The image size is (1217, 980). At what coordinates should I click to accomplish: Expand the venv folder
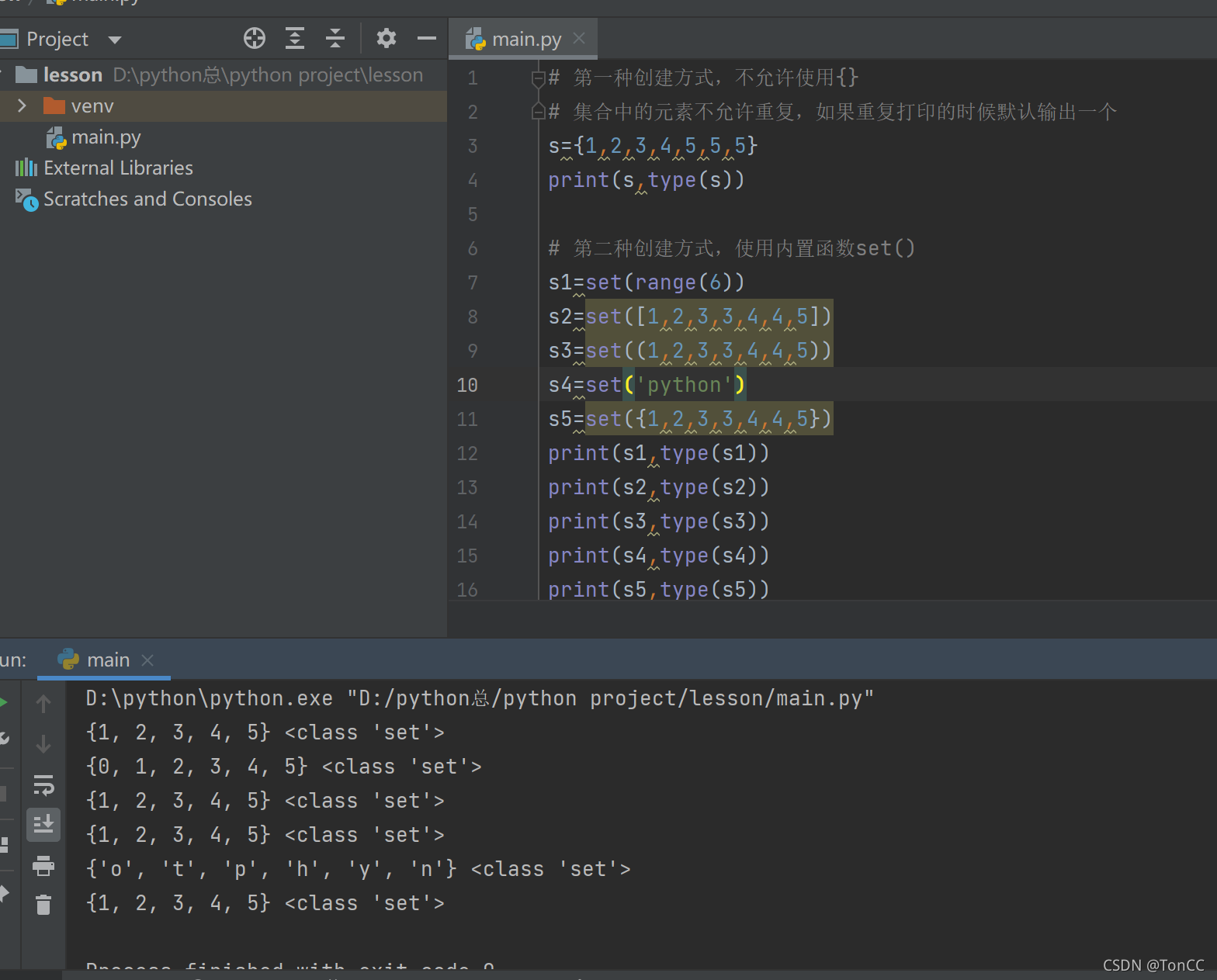tap(22, 106)
